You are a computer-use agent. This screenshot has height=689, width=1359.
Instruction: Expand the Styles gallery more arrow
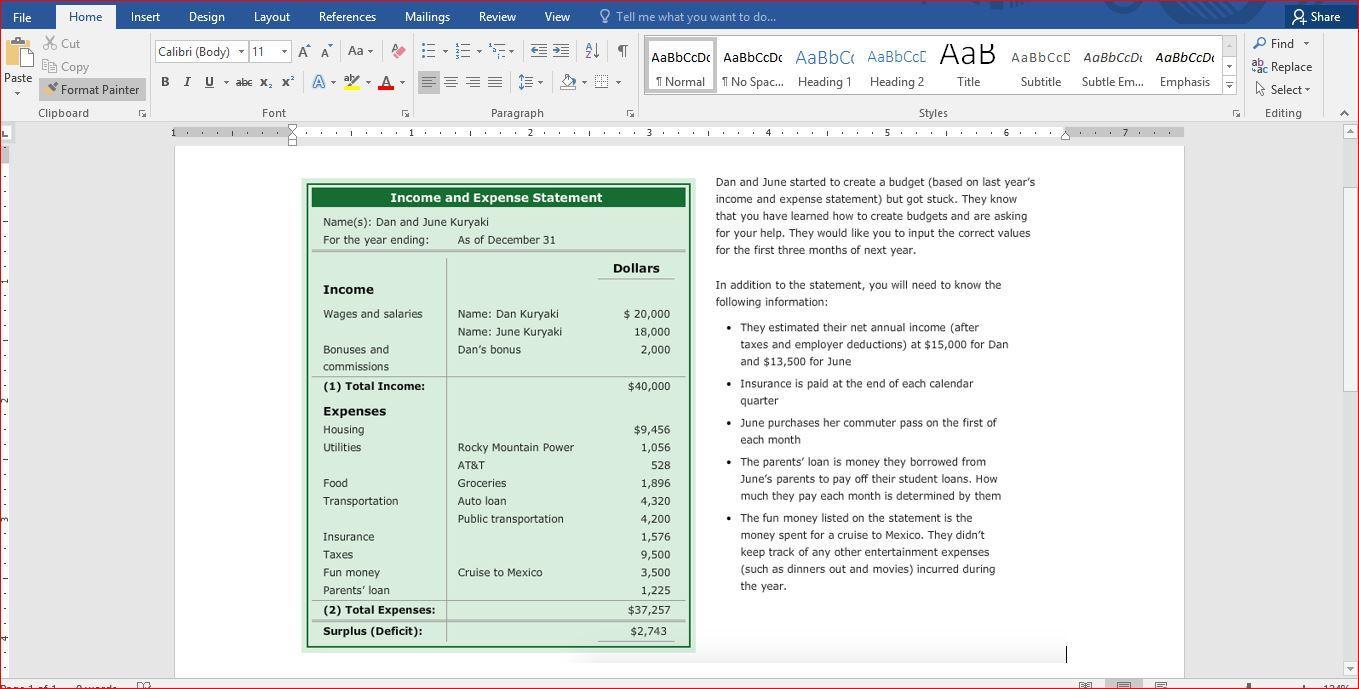[x=1229, y=87]
